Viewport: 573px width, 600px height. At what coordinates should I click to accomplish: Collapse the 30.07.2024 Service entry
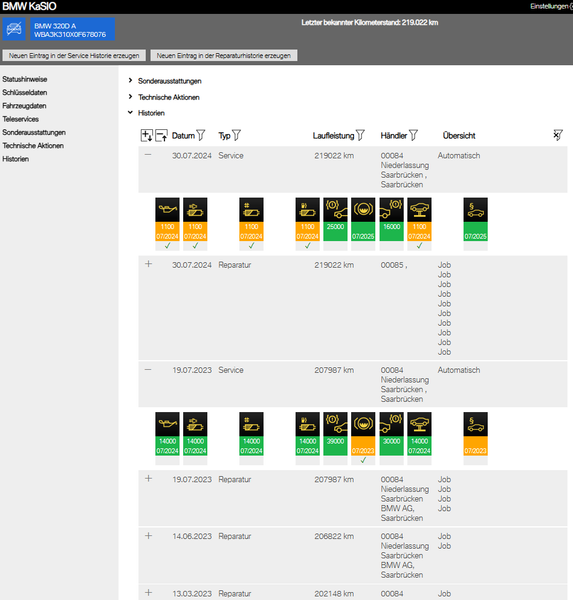pyautogui.click(x=148, y=155)
